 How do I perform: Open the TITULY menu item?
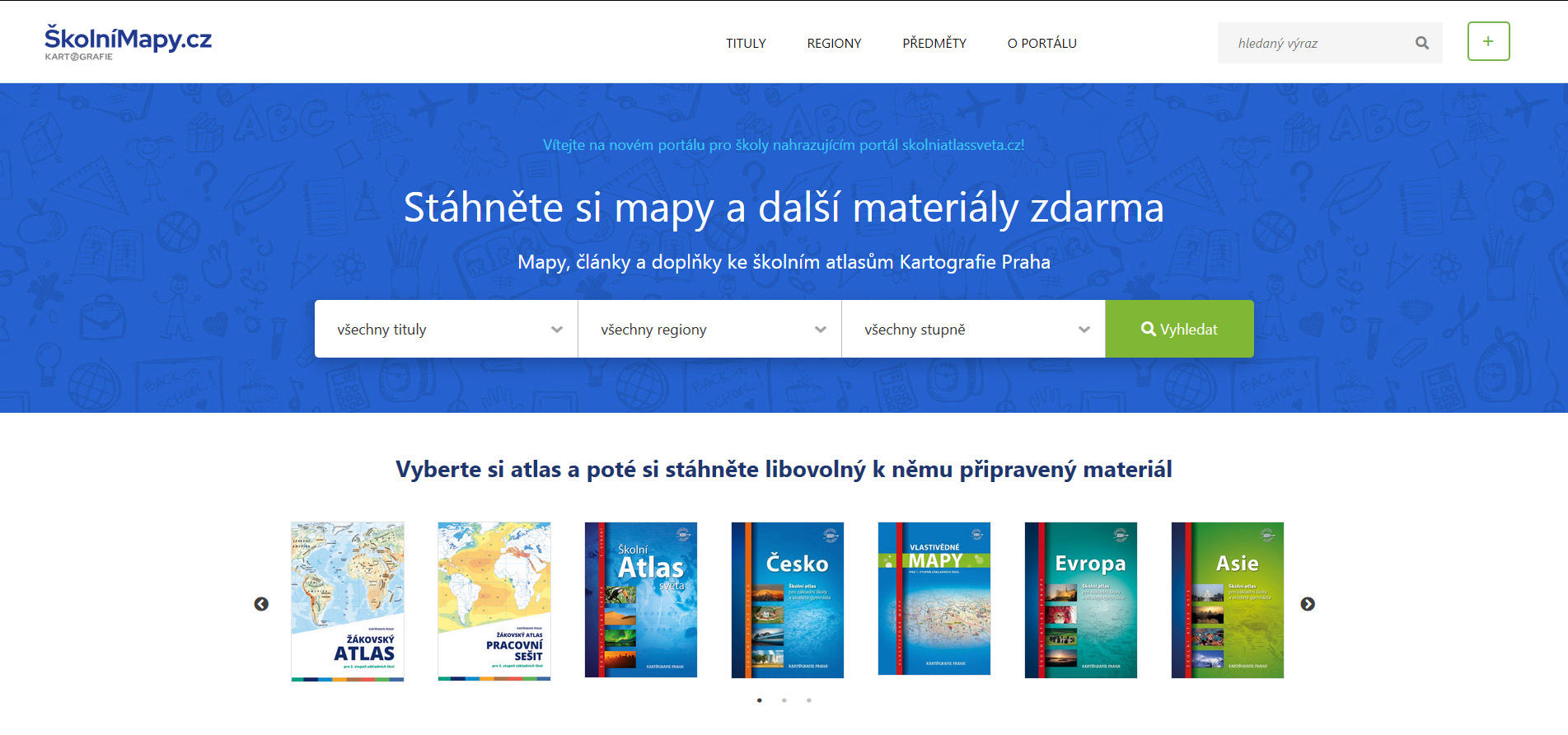[x=746, y=43]
